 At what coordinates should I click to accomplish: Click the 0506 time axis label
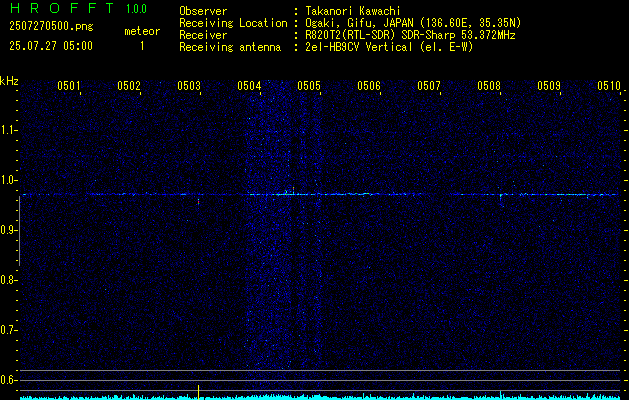tap(369, 85)
